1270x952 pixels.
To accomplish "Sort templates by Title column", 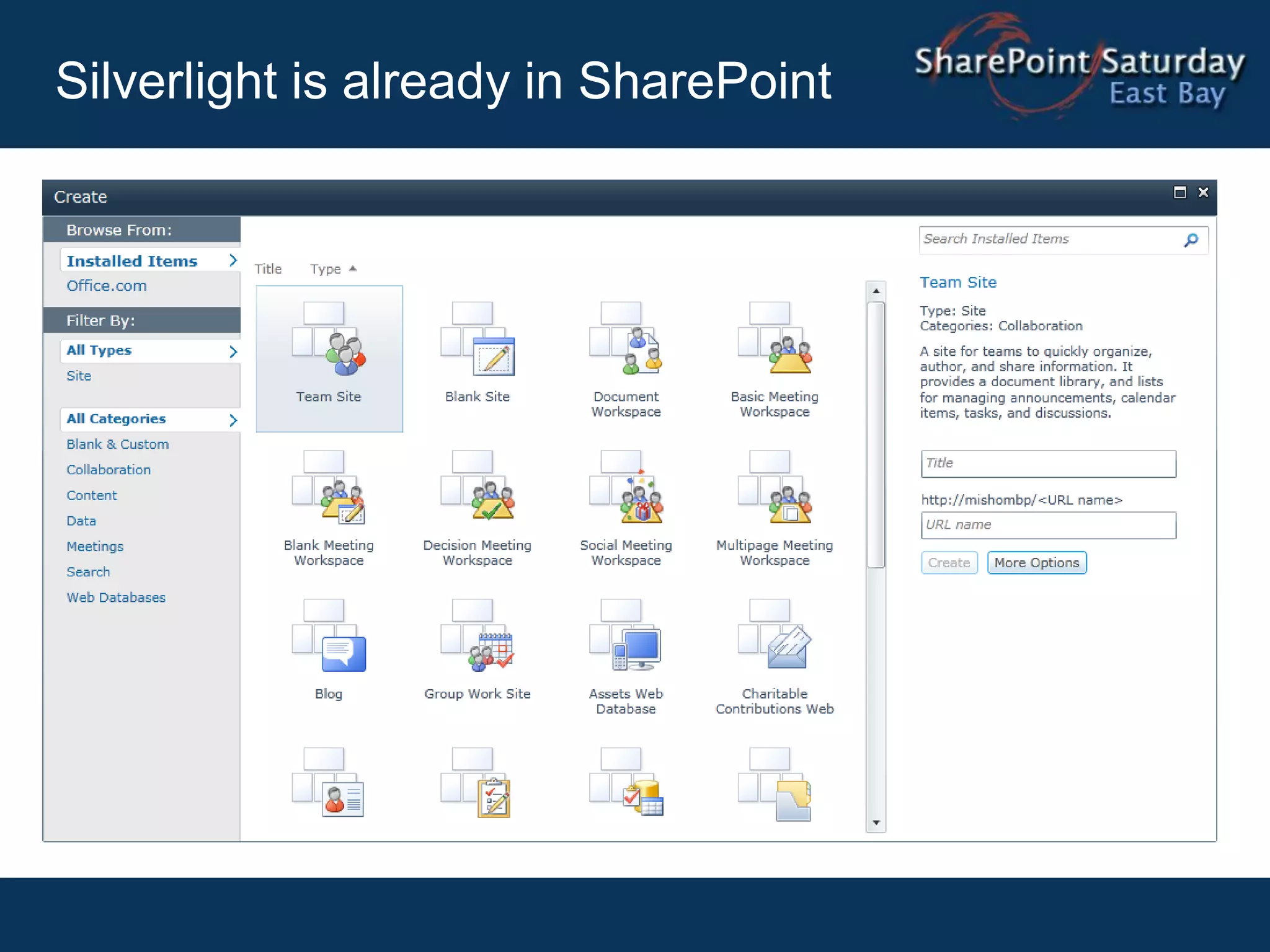I will coord(268,269).
